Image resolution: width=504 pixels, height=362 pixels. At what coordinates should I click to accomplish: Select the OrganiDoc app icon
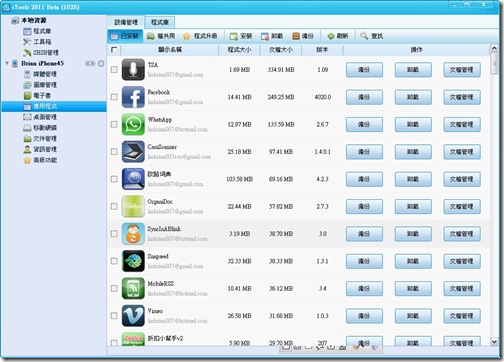[x=133, y=206]
